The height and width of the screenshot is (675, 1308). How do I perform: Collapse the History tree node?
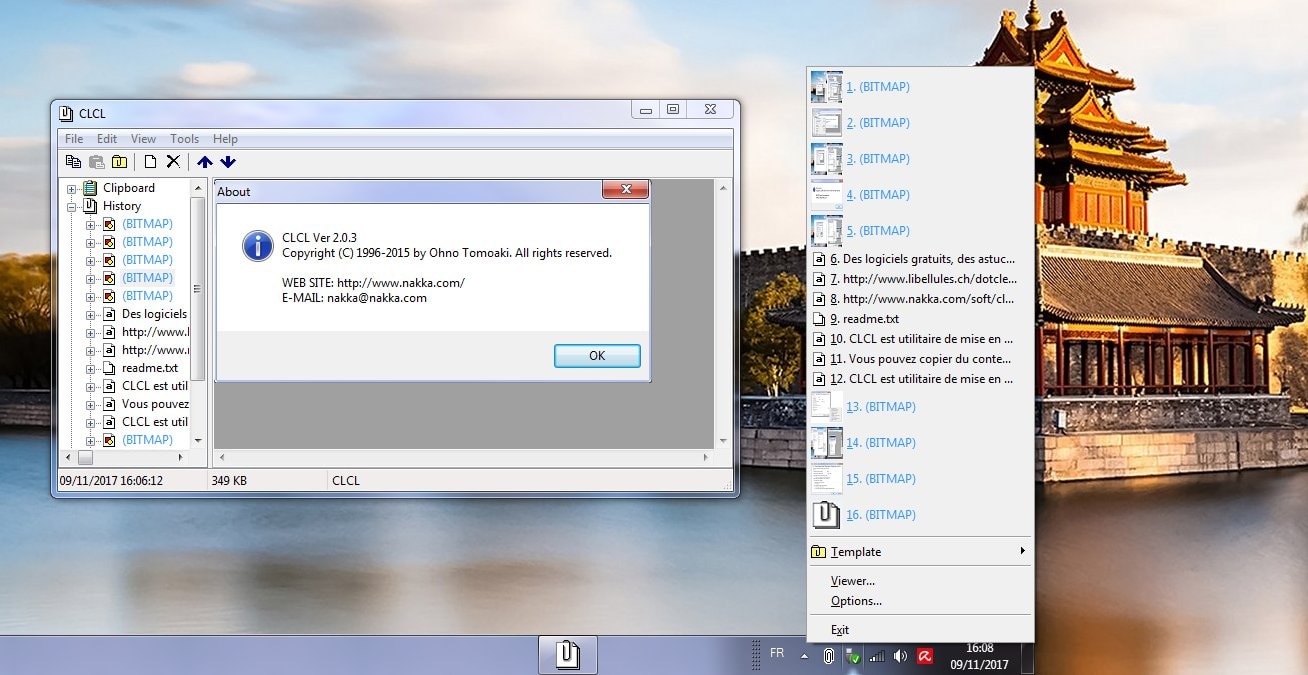[x=72, y=207]
